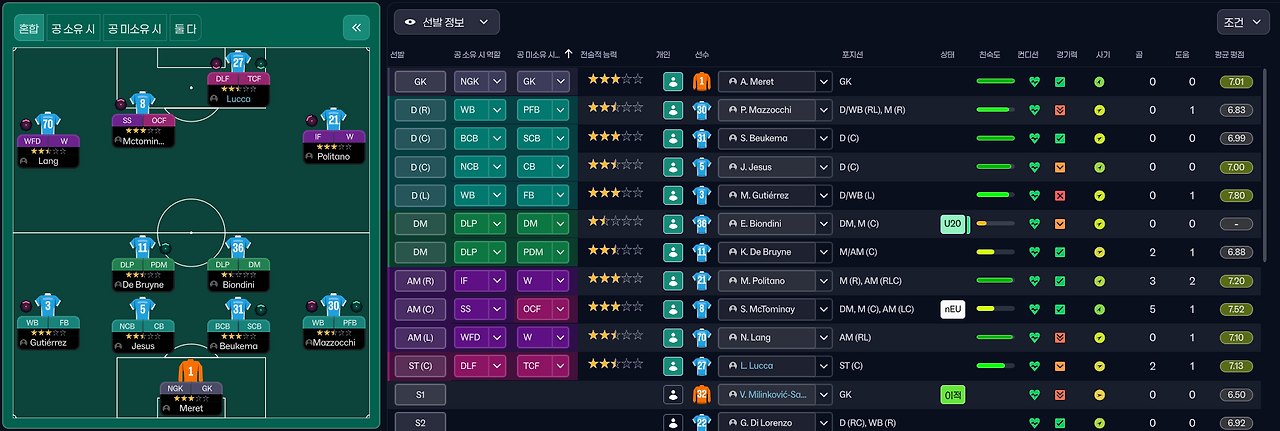Click the D (L) position button

[420, 195]
